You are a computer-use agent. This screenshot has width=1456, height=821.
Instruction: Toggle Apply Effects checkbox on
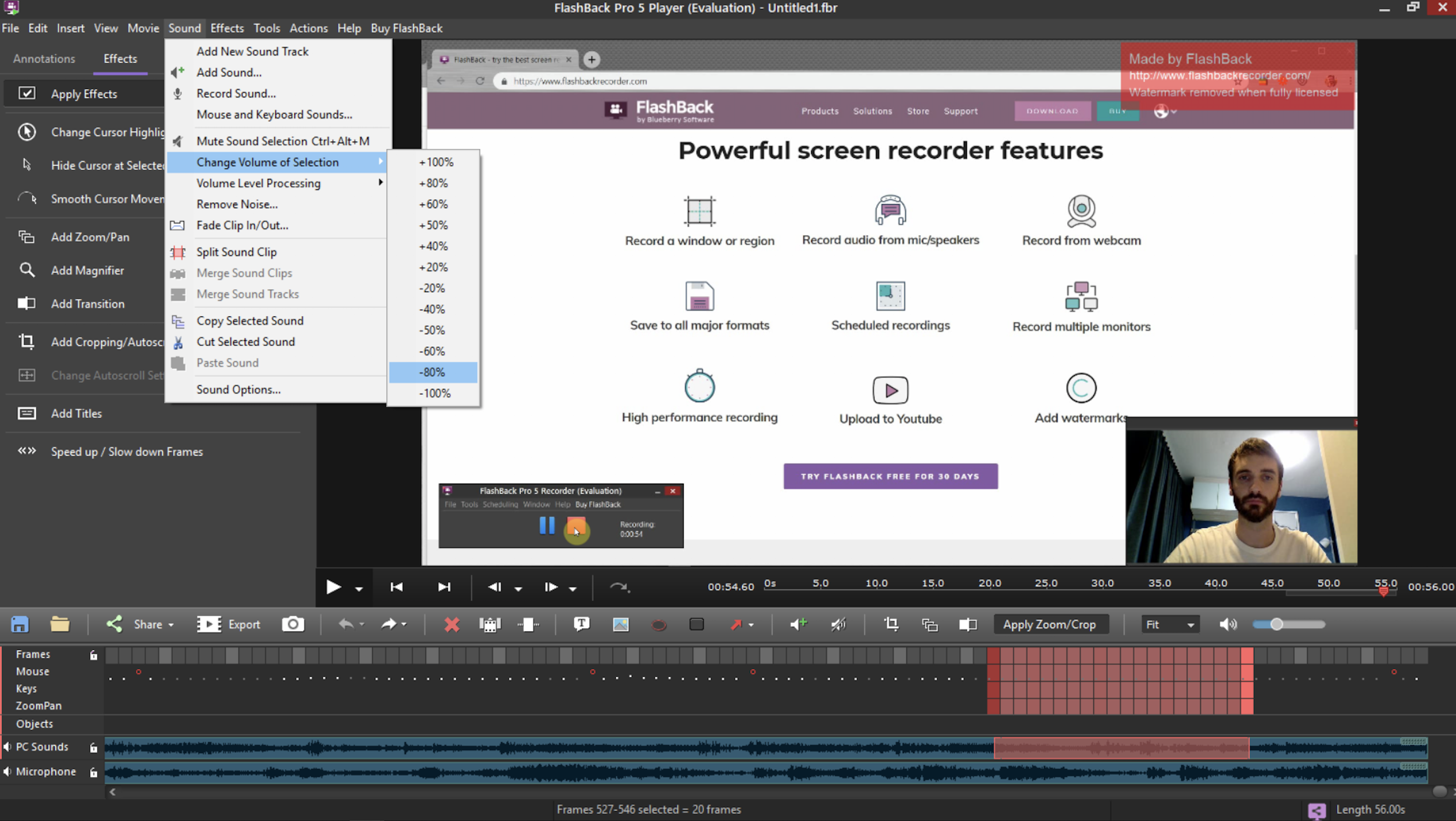(x=27, y=93)
